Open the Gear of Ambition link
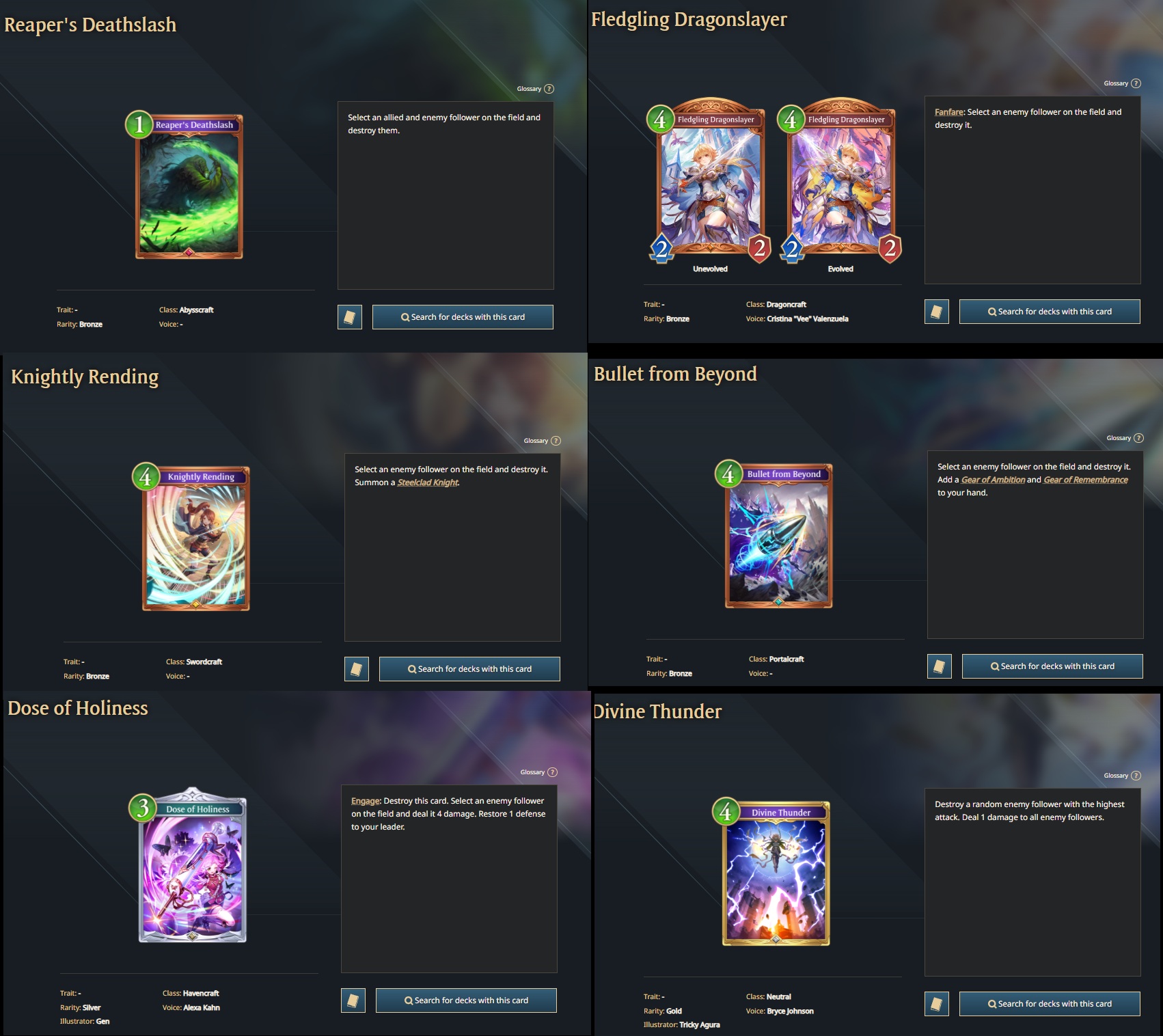Image resolution: width=1163 pixels, height=1036 pixels. [993, 480]
